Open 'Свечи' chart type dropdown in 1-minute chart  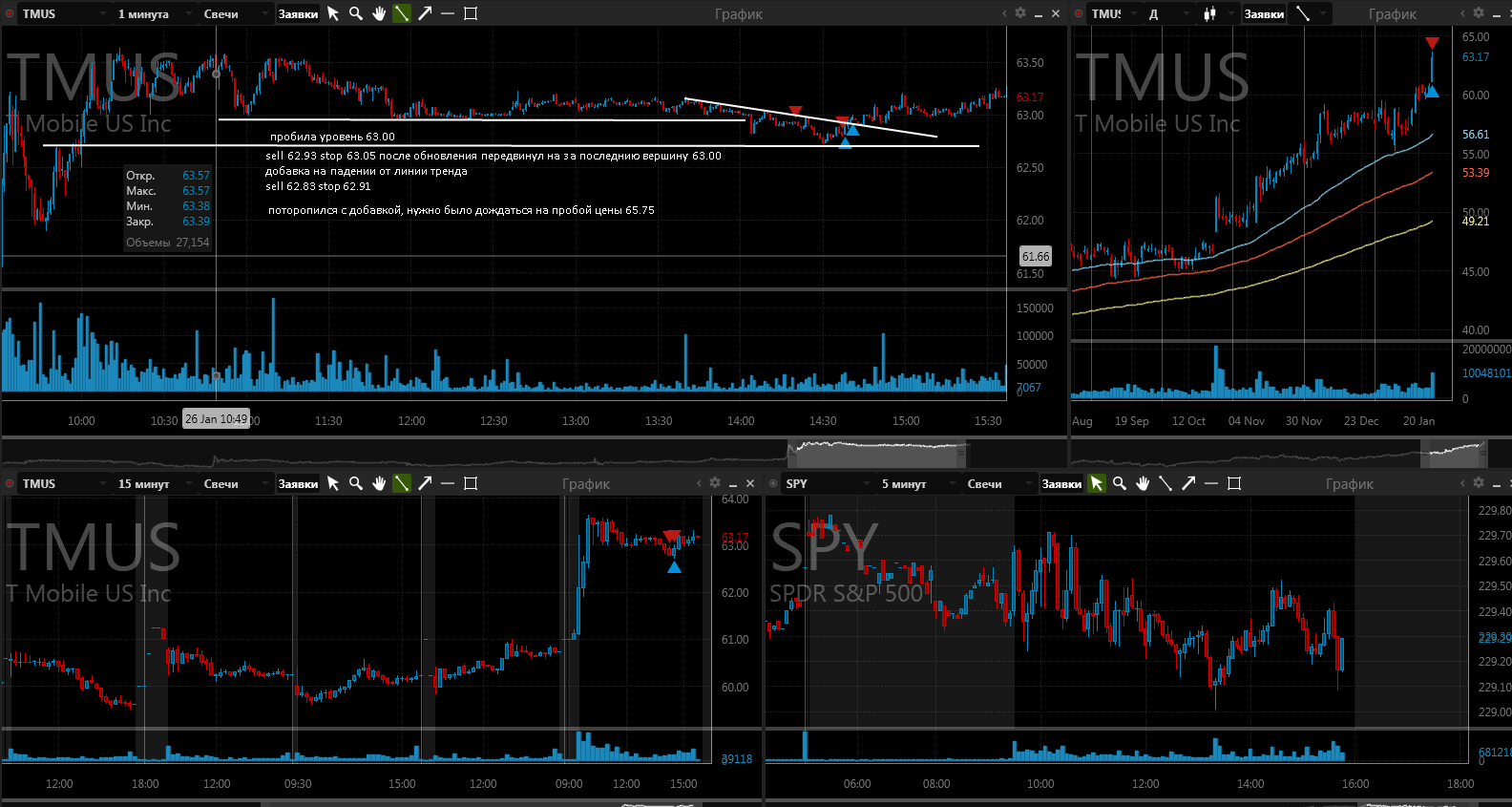click(x=236, y=13)
